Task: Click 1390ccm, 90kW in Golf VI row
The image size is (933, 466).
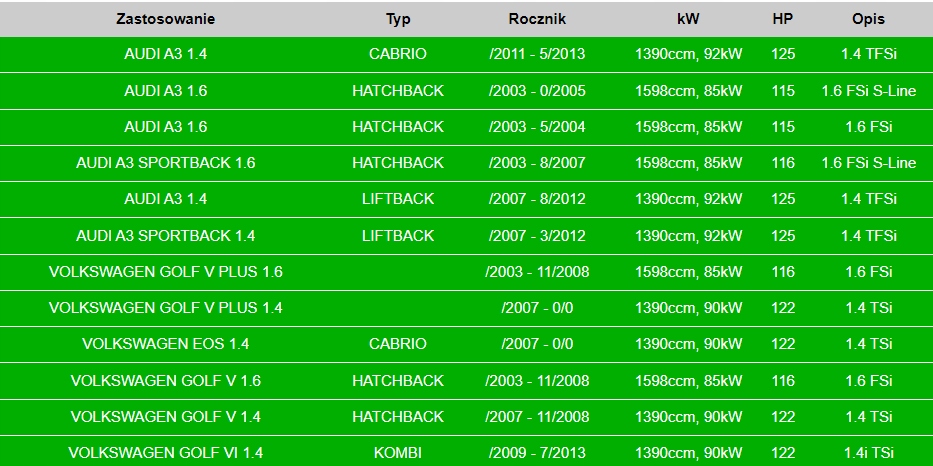Action: tap(688, 453)
